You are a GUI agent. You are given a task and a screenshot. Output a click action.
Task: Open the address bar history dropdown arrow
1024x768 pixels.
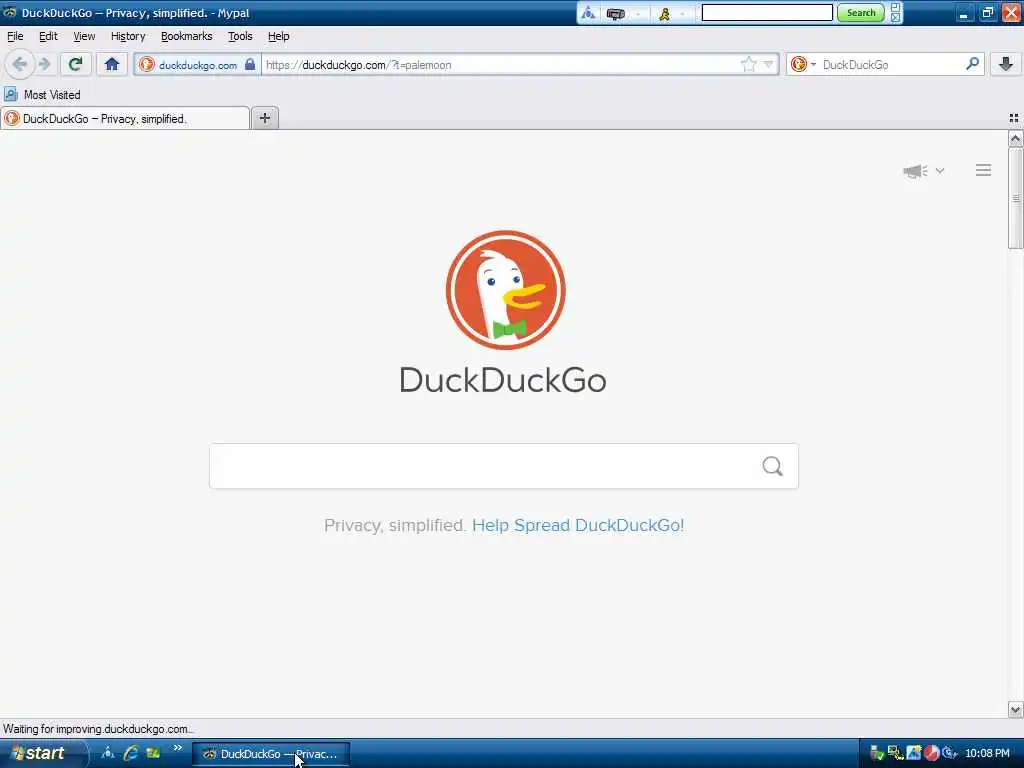pos(769,64)
